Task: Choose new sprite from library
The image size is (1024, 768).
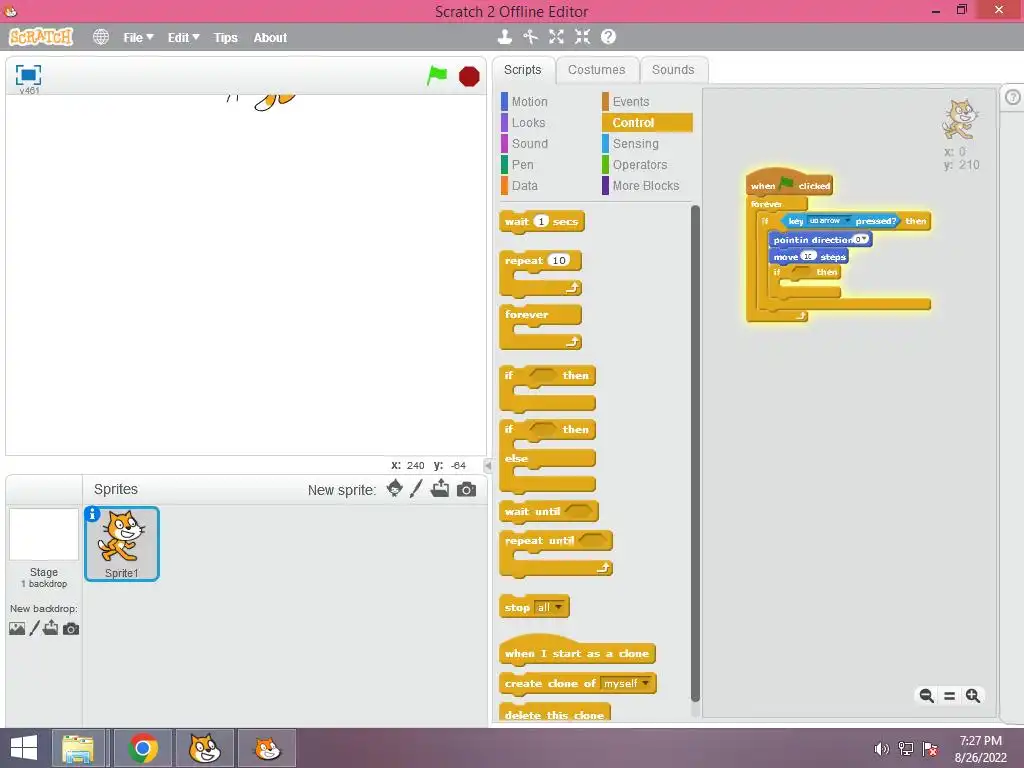Action: pyautogui.click(x=394, y=488)
